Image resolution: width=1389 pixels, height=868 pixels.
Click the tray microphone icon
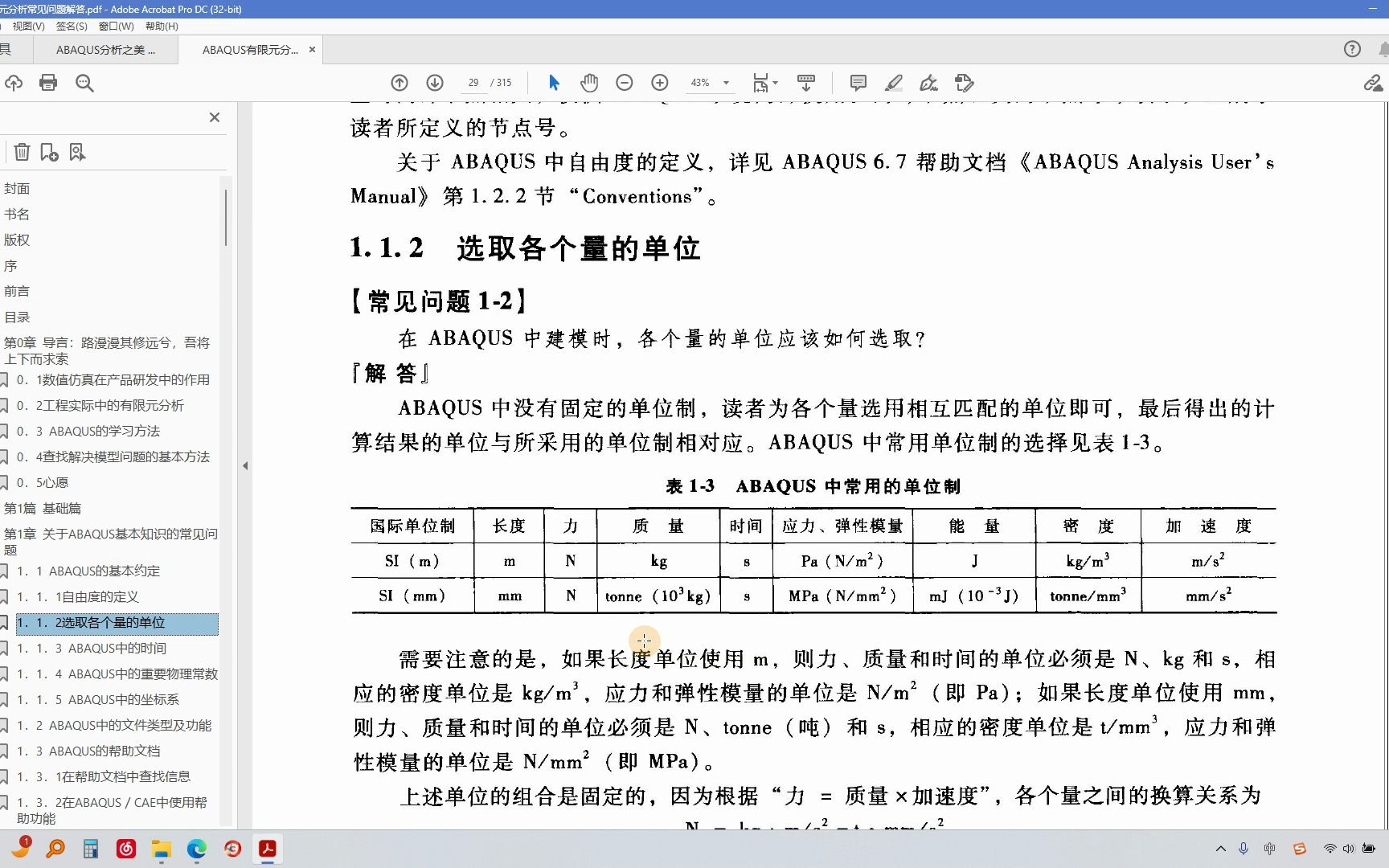pyautogui.click(x=1244, y=849)
